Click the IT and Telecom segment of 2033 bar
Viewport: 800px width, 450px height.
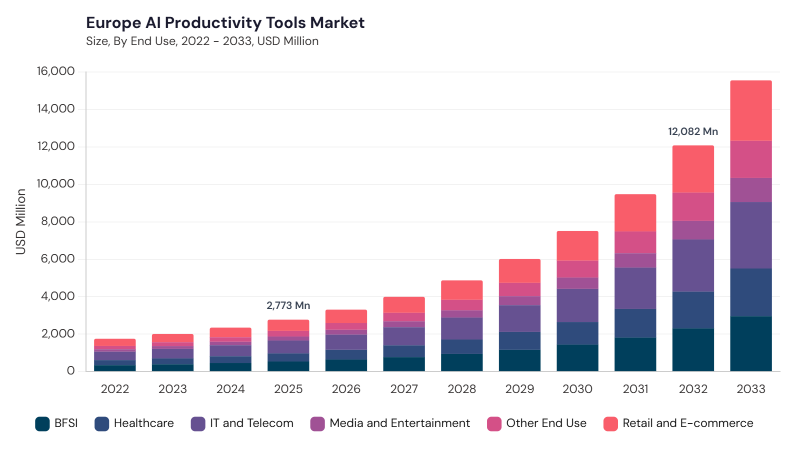[751, 235]
